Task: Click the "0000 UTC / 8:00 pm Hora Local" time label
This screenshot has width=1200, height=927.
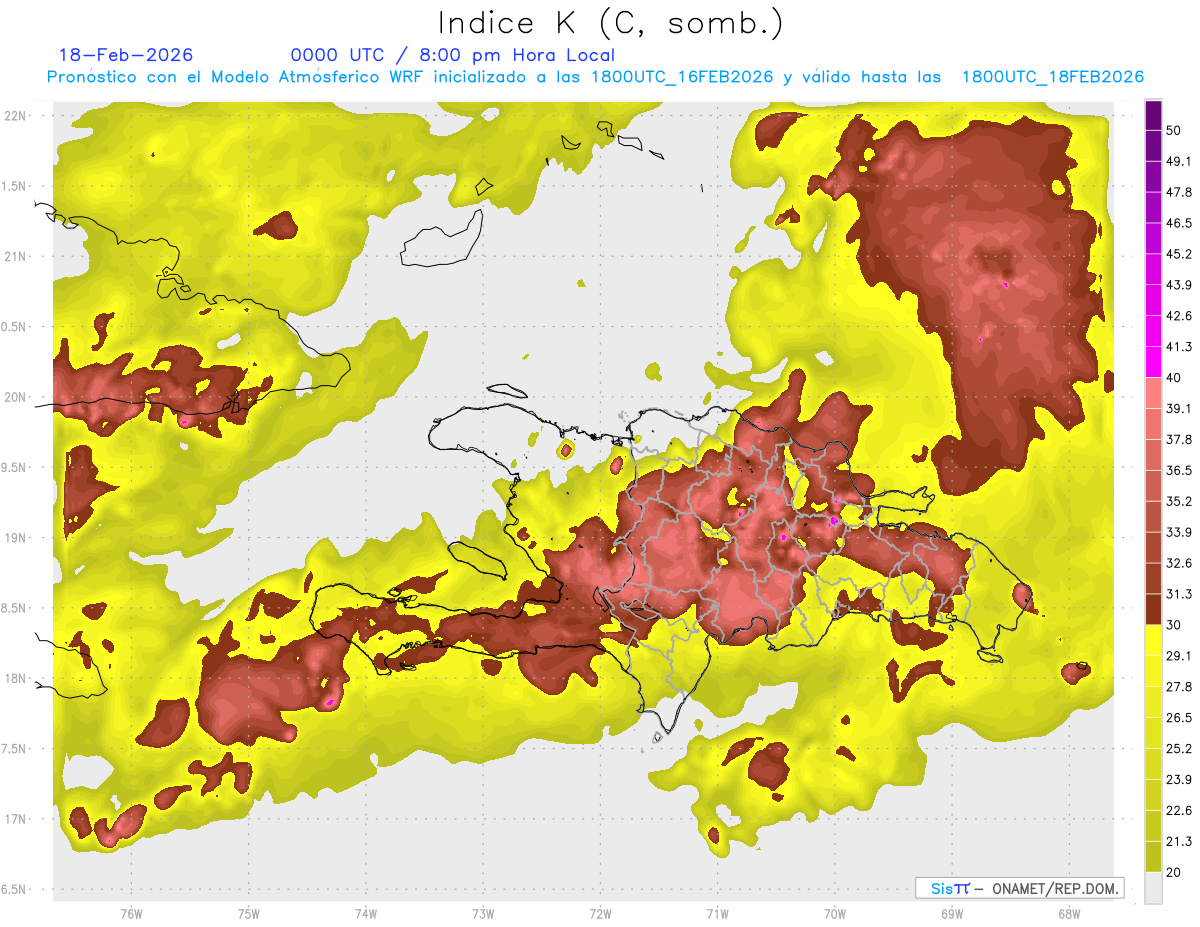Action: tap(453, 55)
